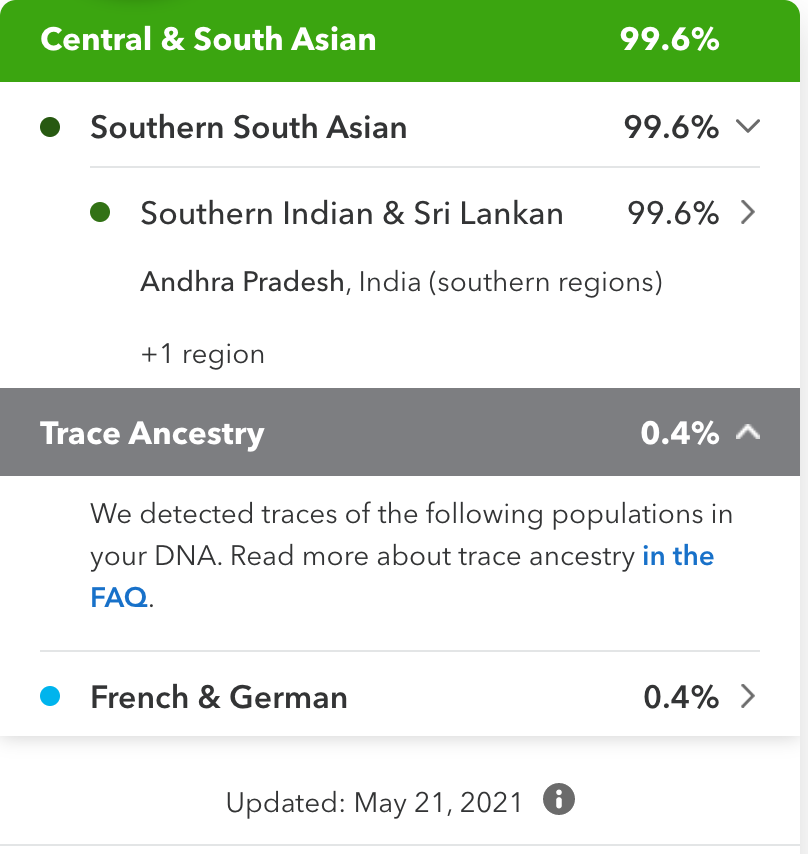Click the 0.4% Trace Ancestry percentage
The image size is (808, 854).
(680, 433)
